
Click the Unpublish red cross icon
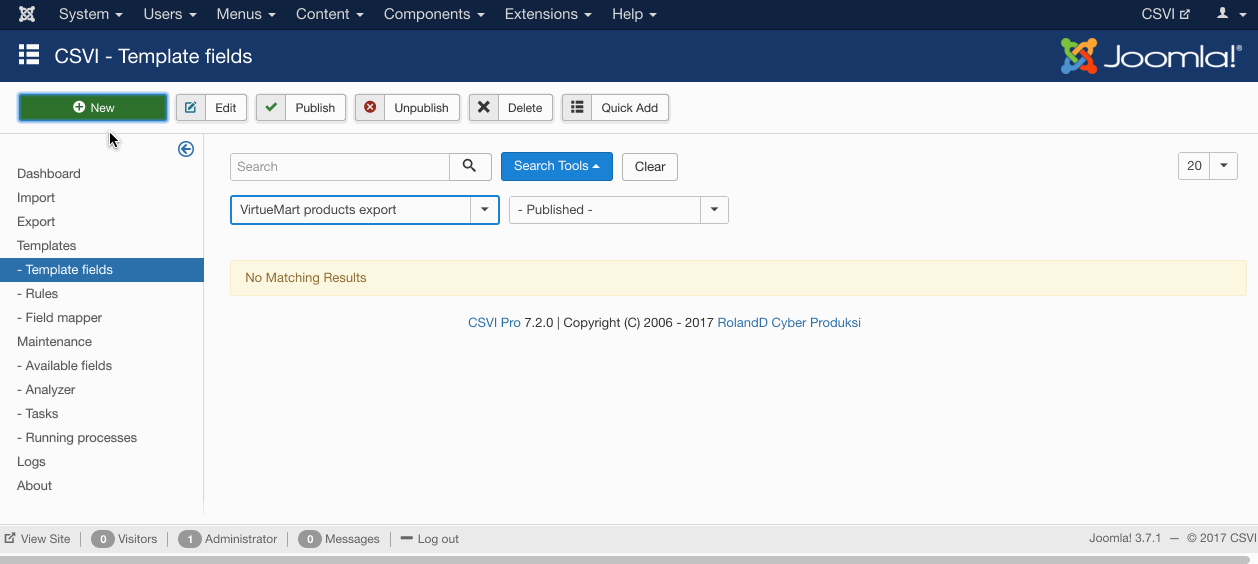(x=370, y=108)
